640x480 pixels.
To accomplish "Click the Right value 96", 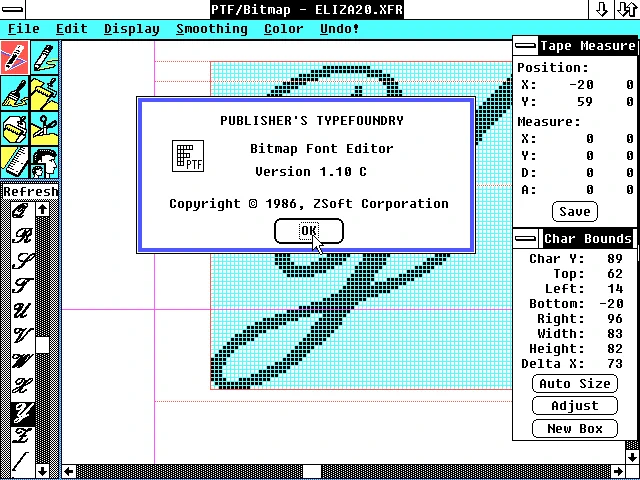I will (615, 318).
